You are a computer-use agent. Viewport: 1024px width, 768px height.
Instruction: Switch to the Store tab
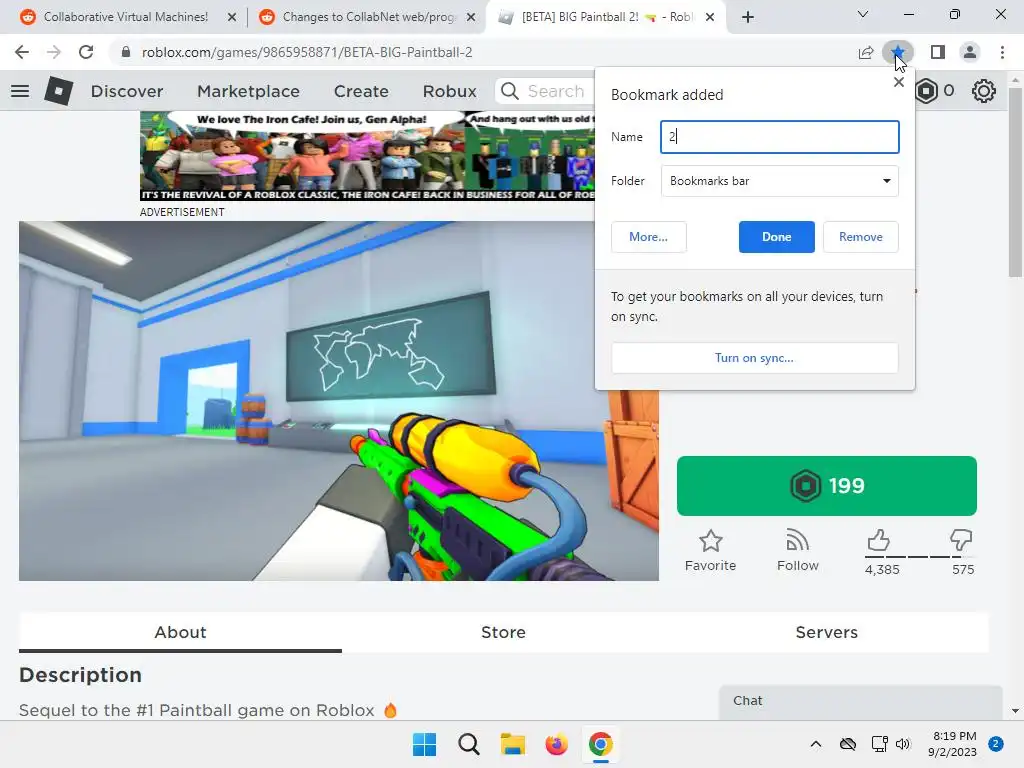[504, 632]
